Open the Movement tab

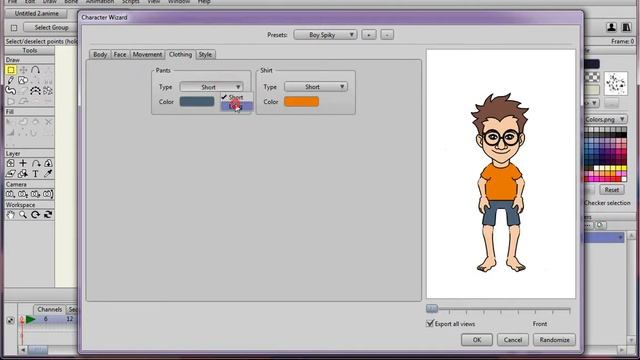tap(147, 54)
